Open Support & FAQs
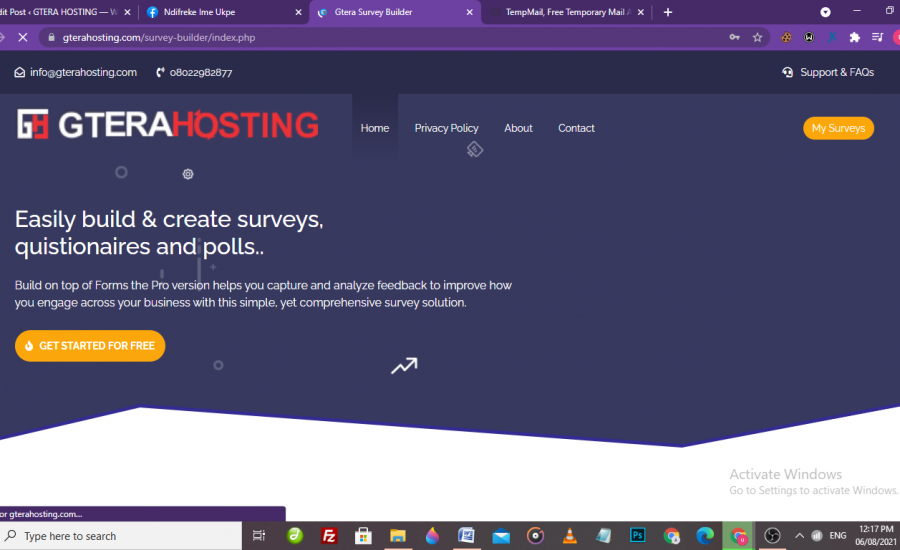 click(x=828, y=72)
